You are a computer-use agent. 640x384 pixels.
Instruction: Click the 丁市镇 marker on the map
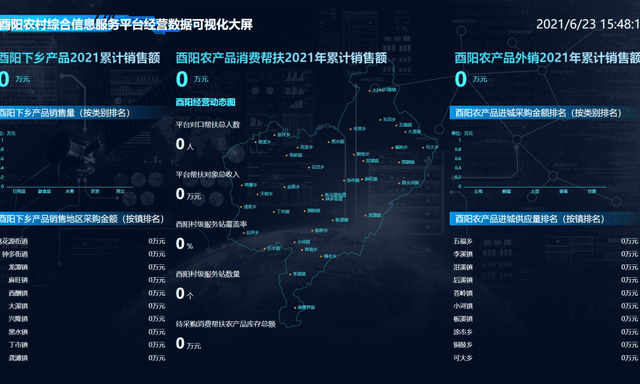click(281, 212)
